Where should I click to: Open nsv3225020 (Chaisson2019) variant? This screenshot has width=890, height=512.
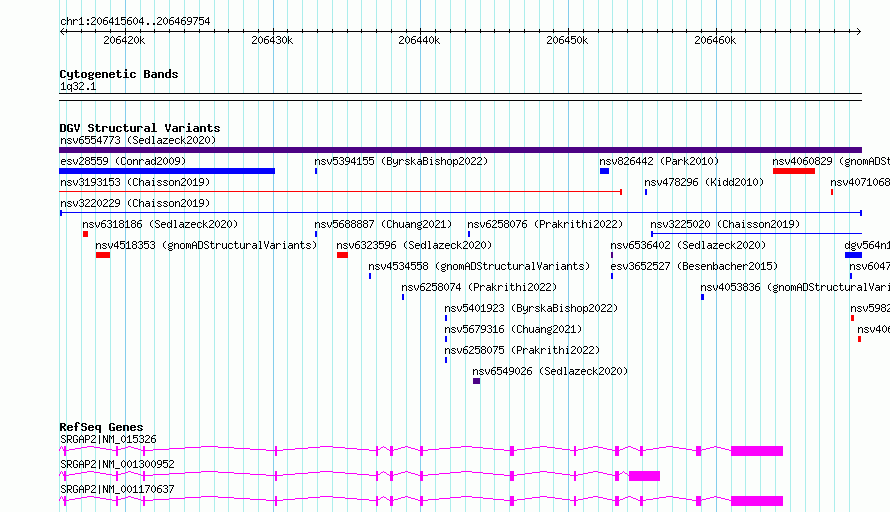click(x=725, y=224)
